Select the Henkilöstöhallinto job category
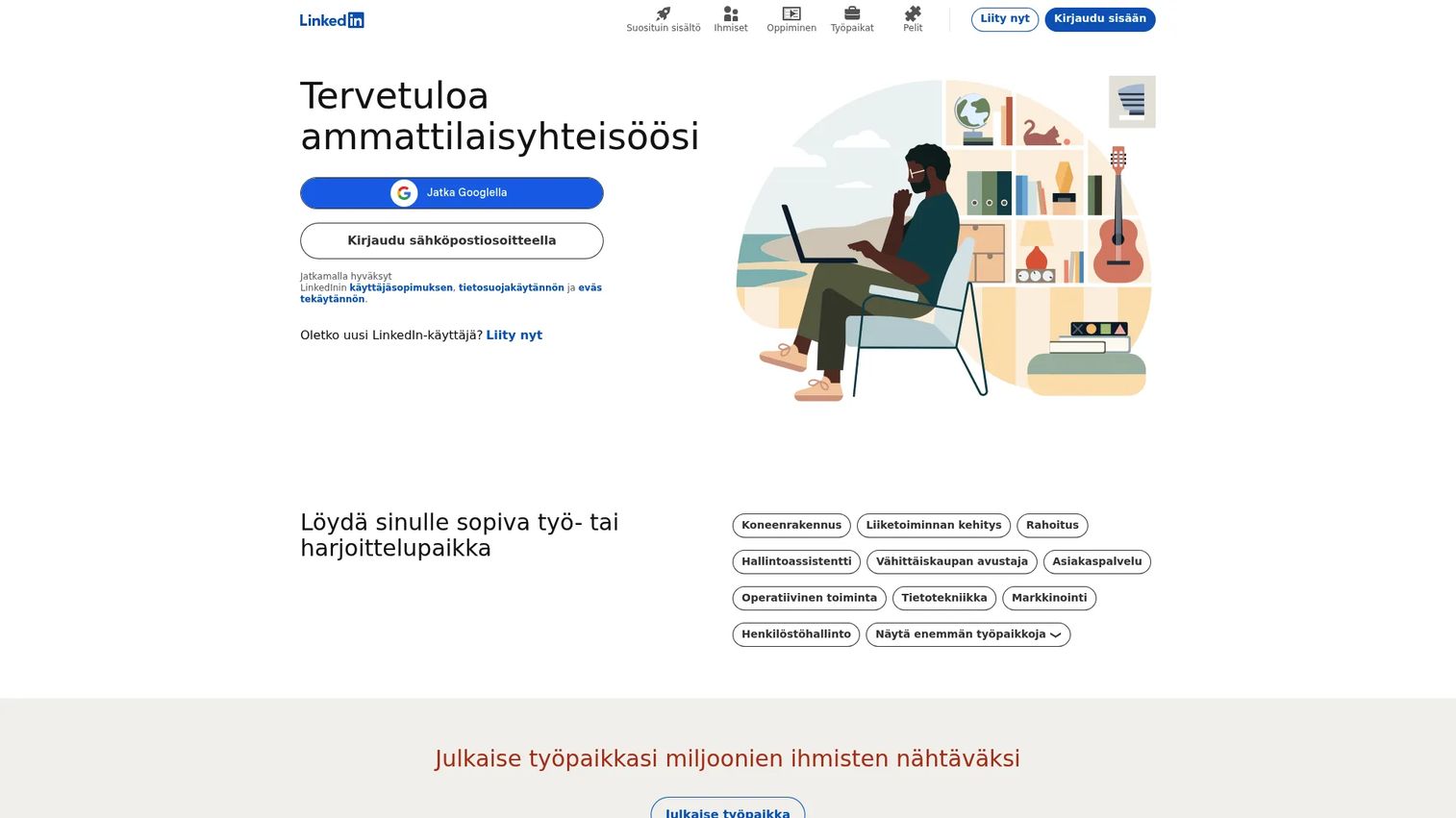This screenshot has width=1456, height=818. pyautogui.click(x=796, y=635)
